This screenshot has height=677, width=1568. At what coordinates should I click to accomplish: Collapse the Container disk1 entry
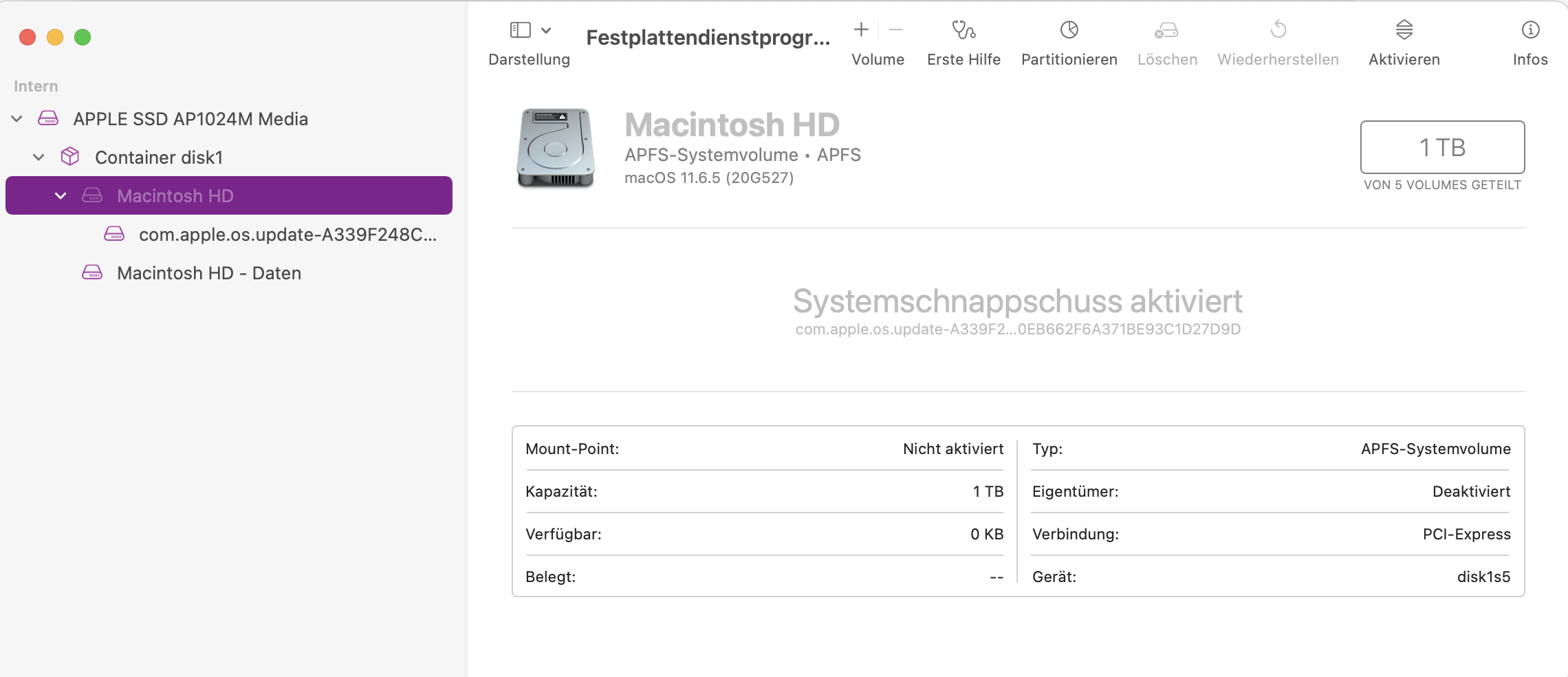pos(39,158)
